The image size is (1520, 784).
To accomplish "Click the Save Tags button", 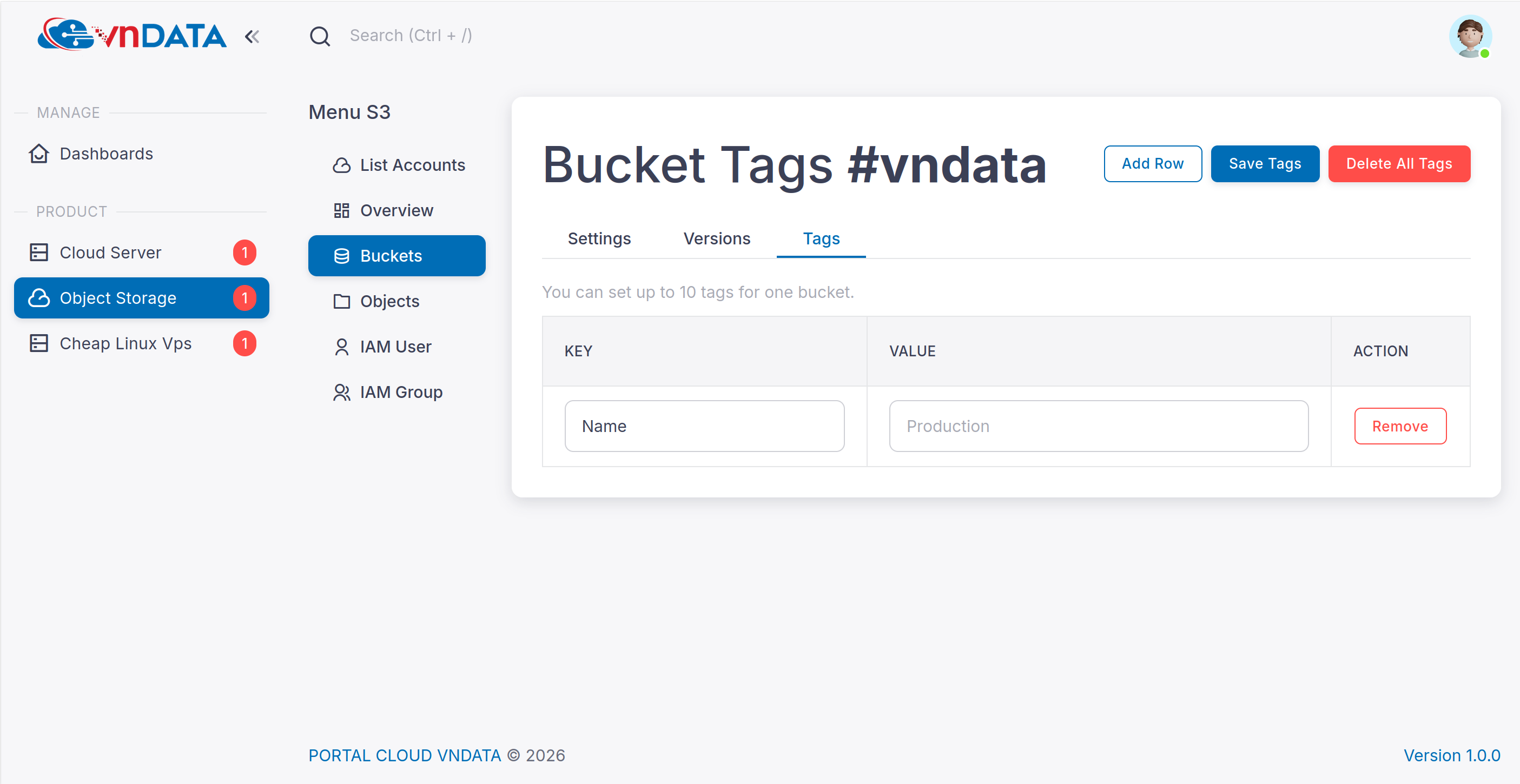I will 1265,164.
